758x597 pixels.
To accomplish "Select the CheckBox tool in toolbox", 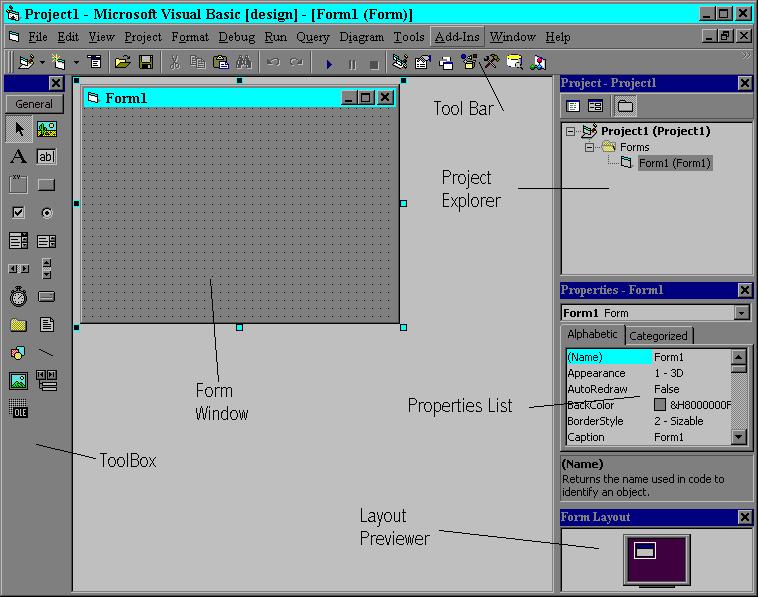I will coord(19,212).
